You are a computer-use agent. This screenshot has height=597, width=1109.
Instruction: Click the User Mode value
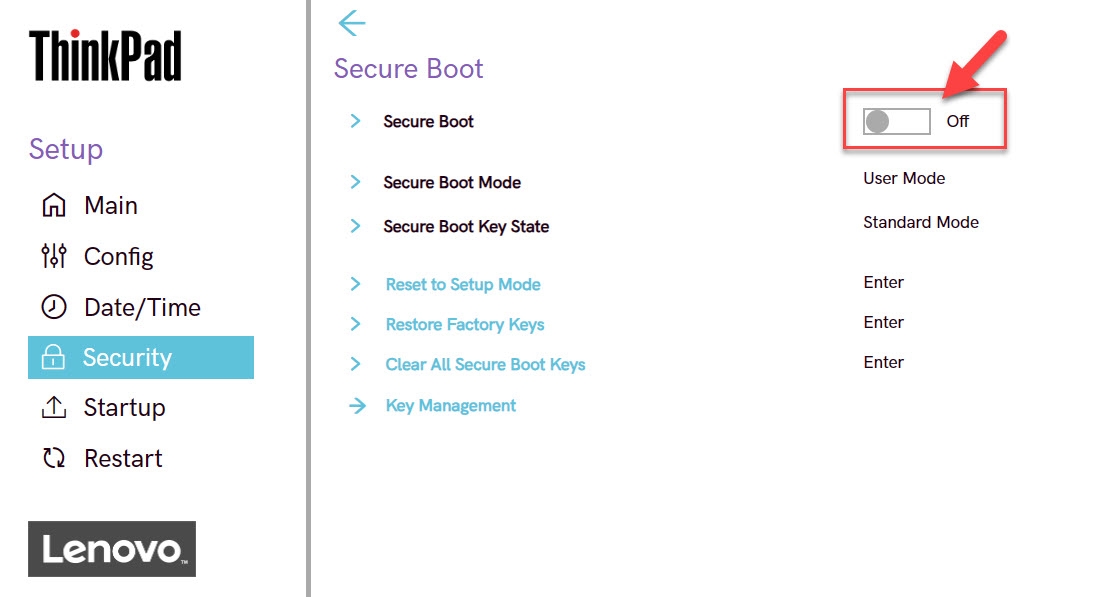pos(904,178)
